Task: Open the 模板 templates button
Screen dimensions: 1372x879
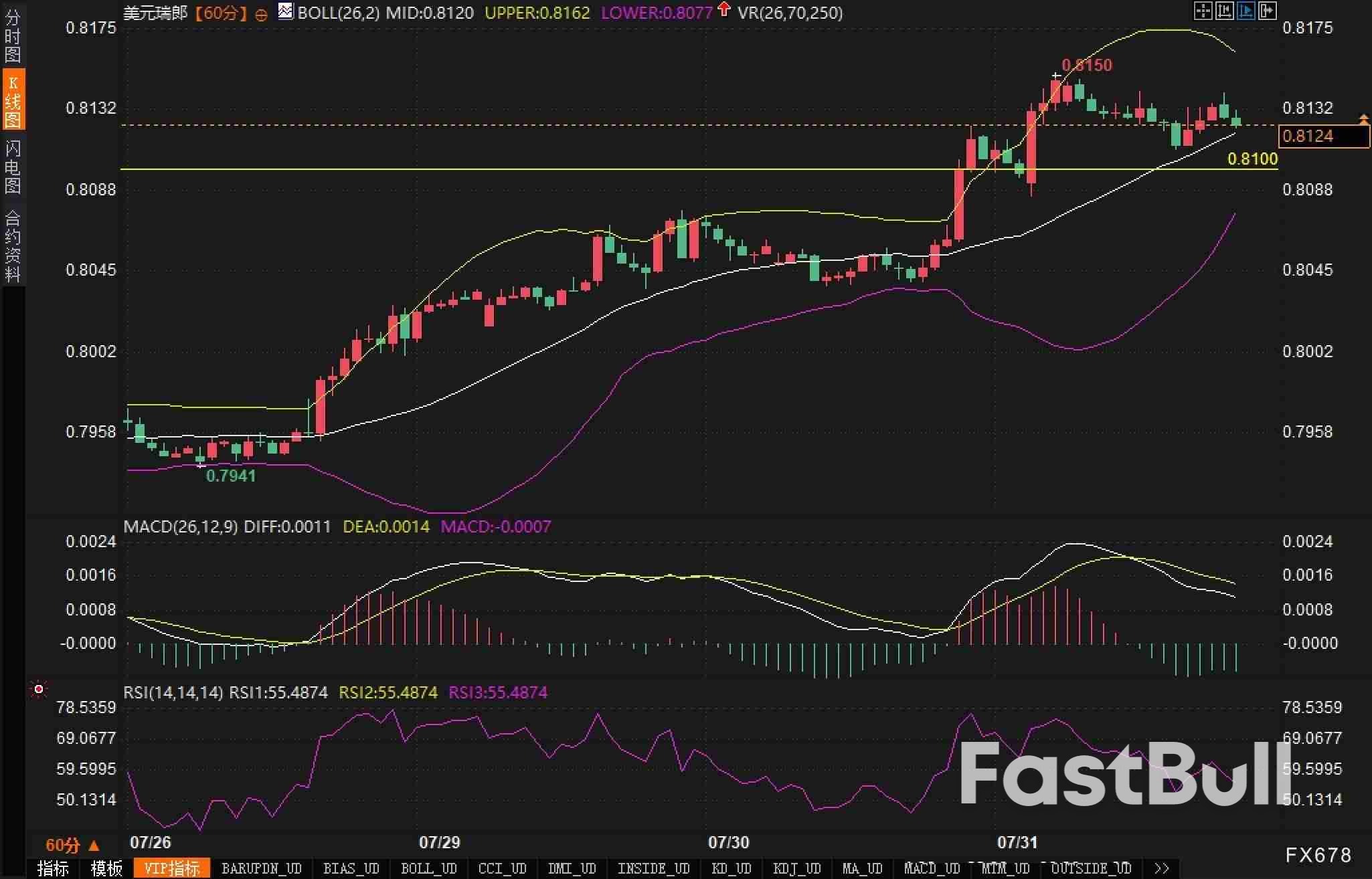Action: (106, 868)
